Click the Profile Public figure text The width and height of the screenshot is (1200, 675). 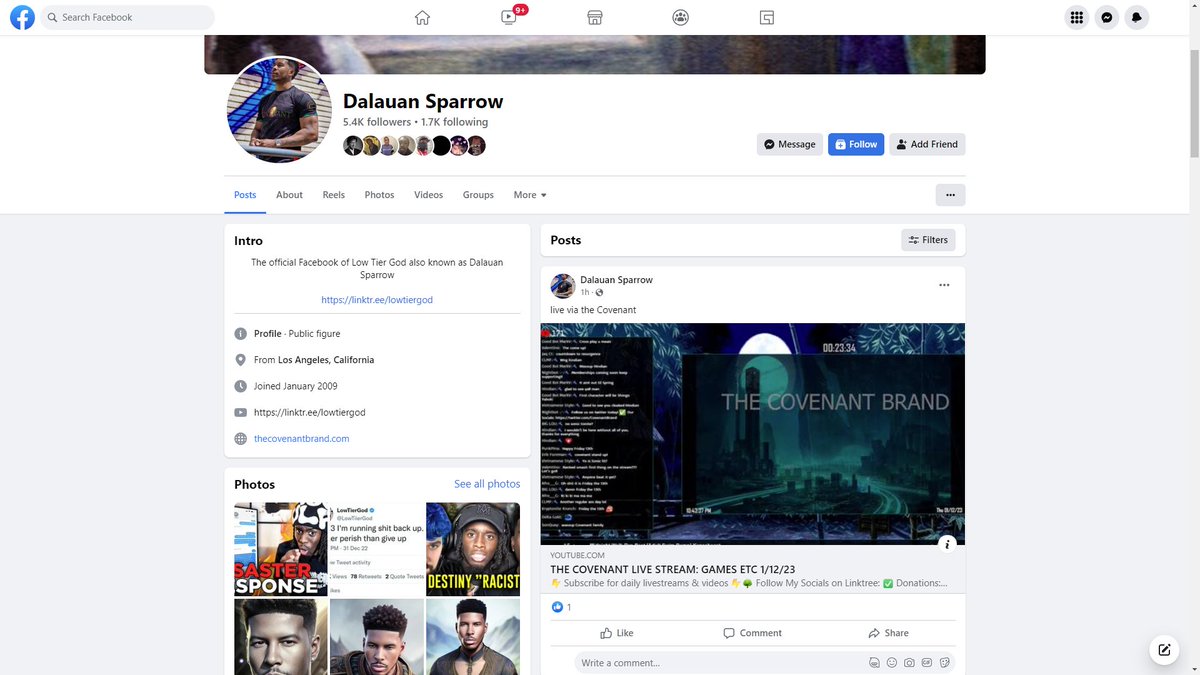pyautogui.click(x=297, y=334)
